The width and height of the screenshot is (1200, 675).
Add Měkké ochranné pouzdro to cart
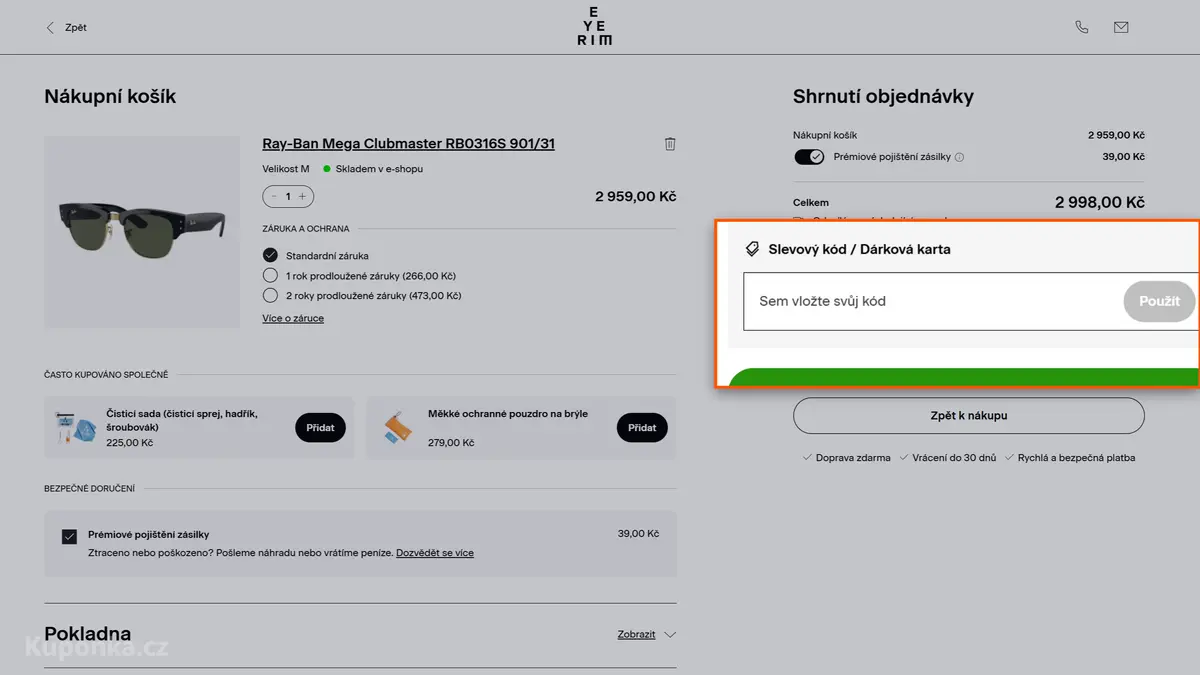[642, 428]
